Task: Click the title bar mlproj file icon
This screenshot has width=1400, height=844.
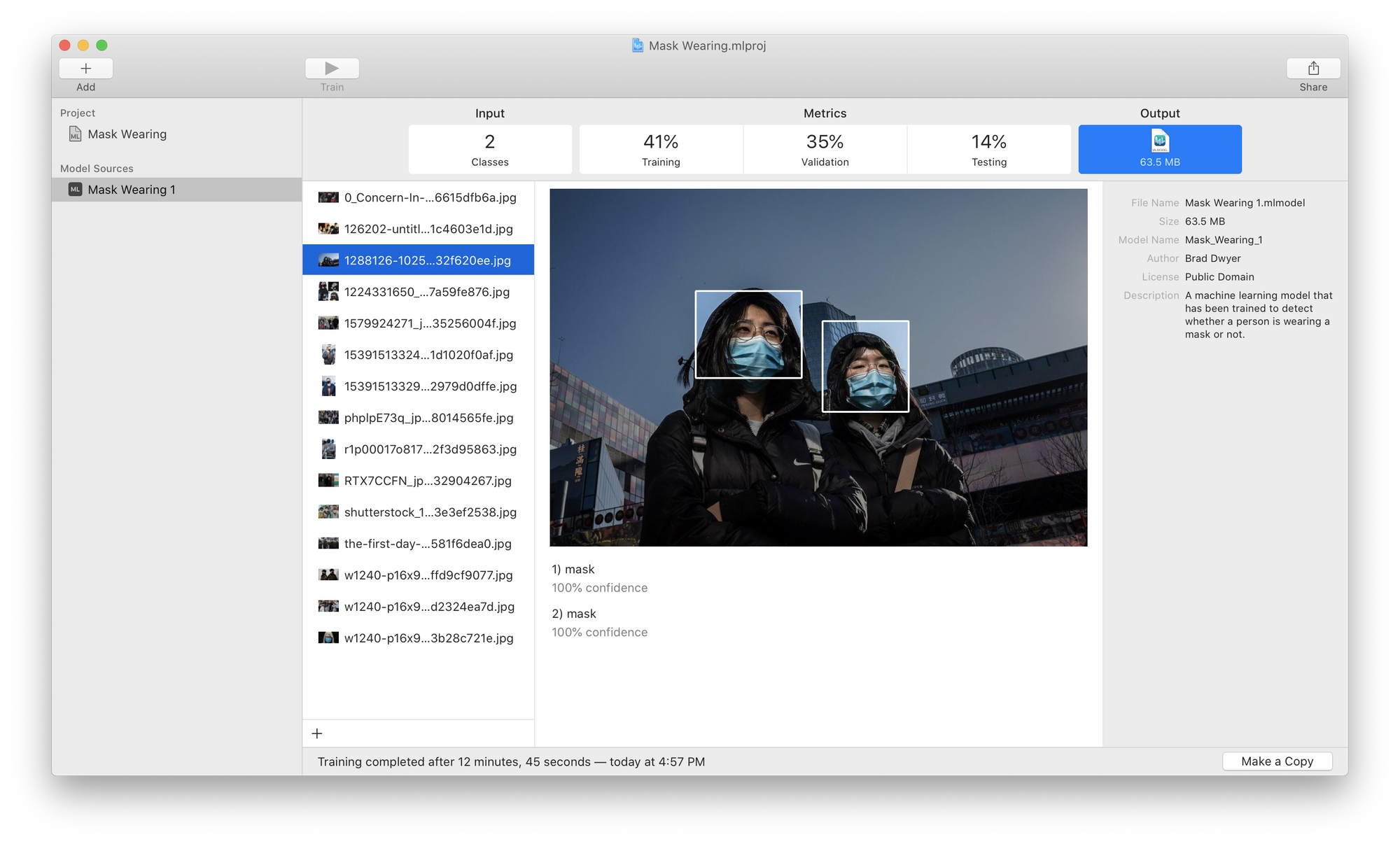Action: [x=638, y=45]
